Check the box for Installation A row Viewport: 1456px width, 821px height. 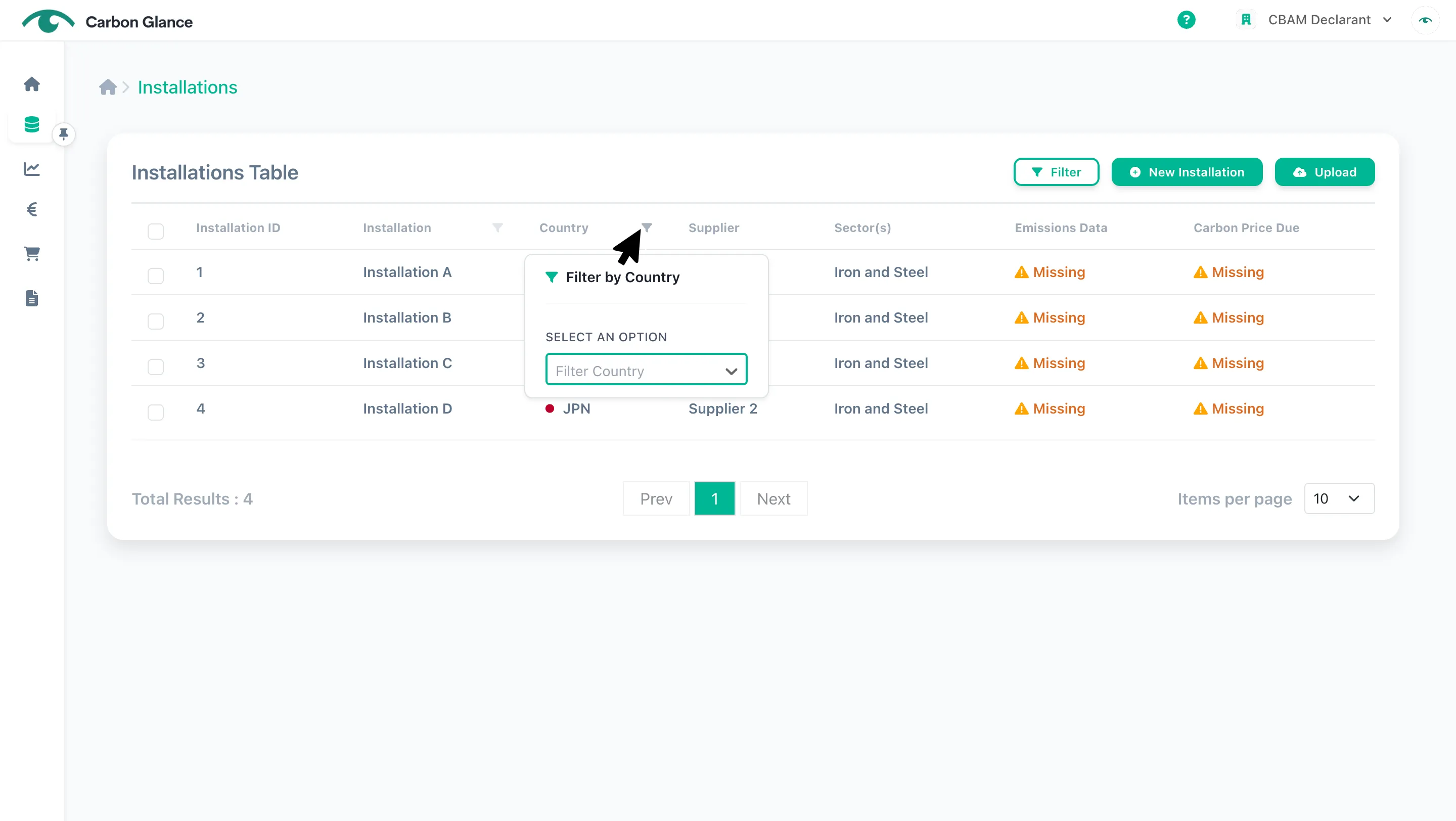click(x=155, y=276)
